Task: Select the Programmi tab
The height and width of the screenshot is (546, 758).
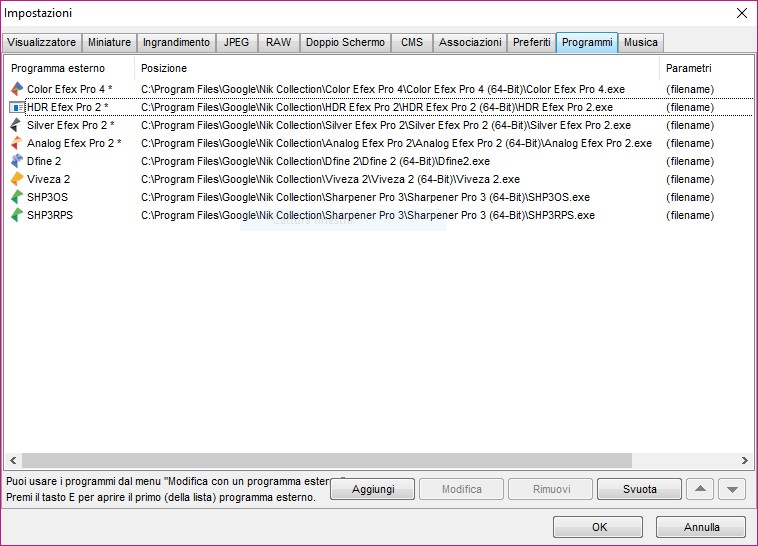Action: pos(587,42)
